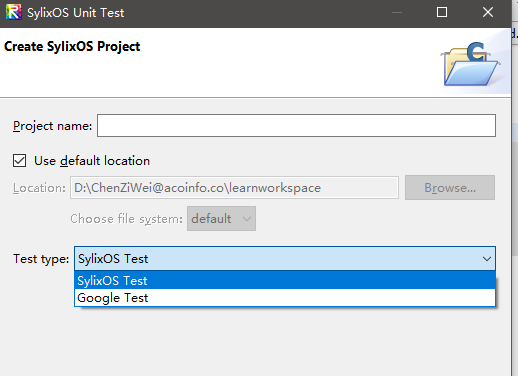Open the Choose file system combo
This screenshot has height=376, width=518.
coord(221,219)
